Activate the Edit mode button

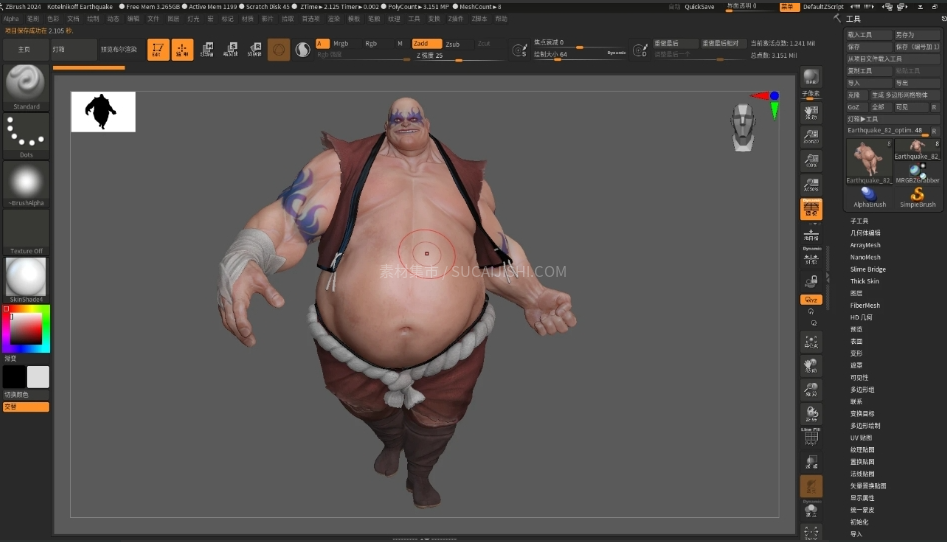point(158,50)
